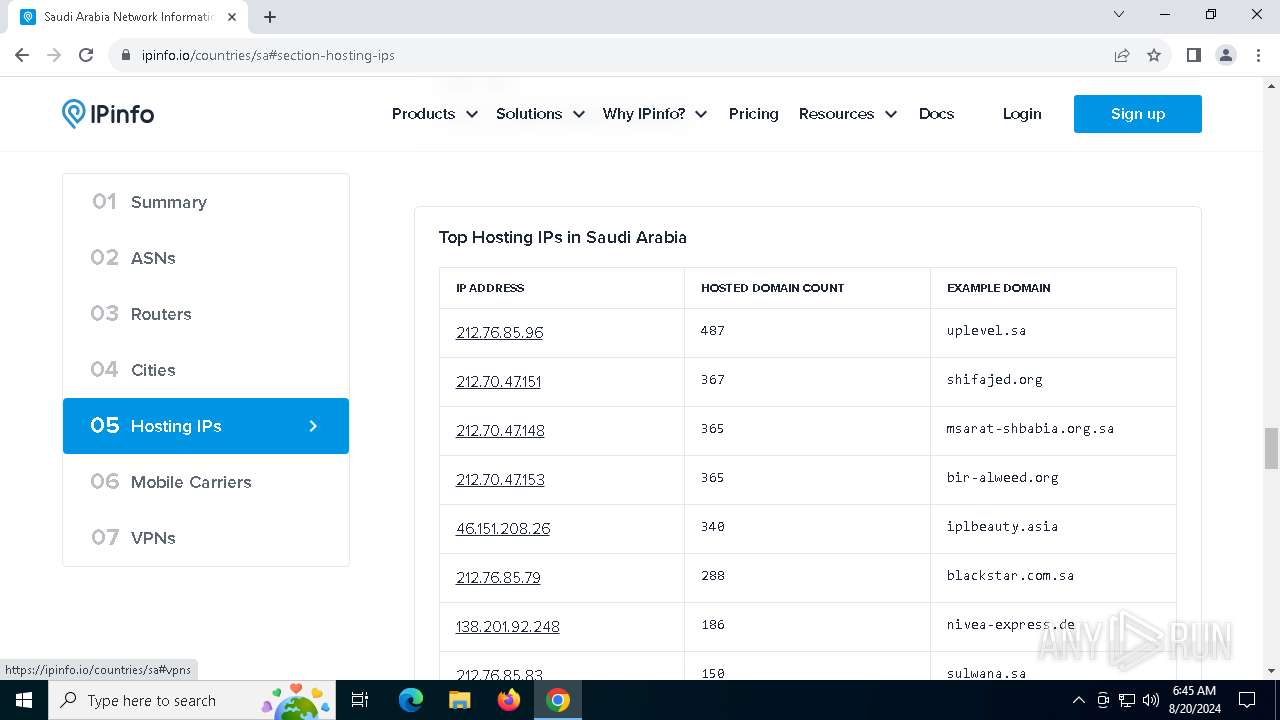Launch Microsoft Edge from taskbar

click(x=411, y=700)
